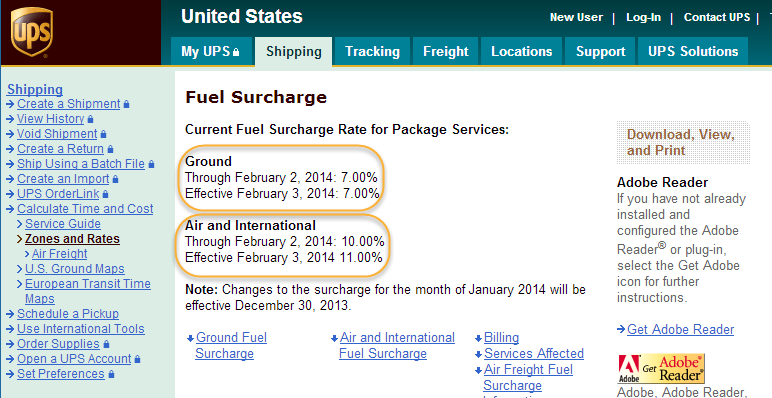Screen dimensions: 772x398
Task: Open the Freight tab
Action: tap(446, 51)
